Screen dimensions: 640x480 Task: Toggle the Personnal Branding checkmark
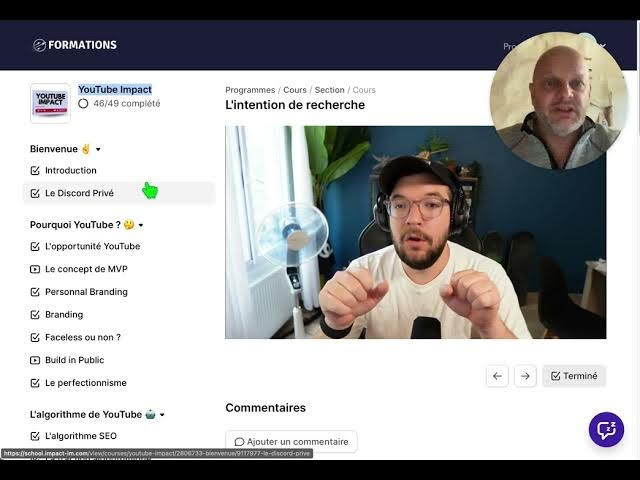[35, 292]
